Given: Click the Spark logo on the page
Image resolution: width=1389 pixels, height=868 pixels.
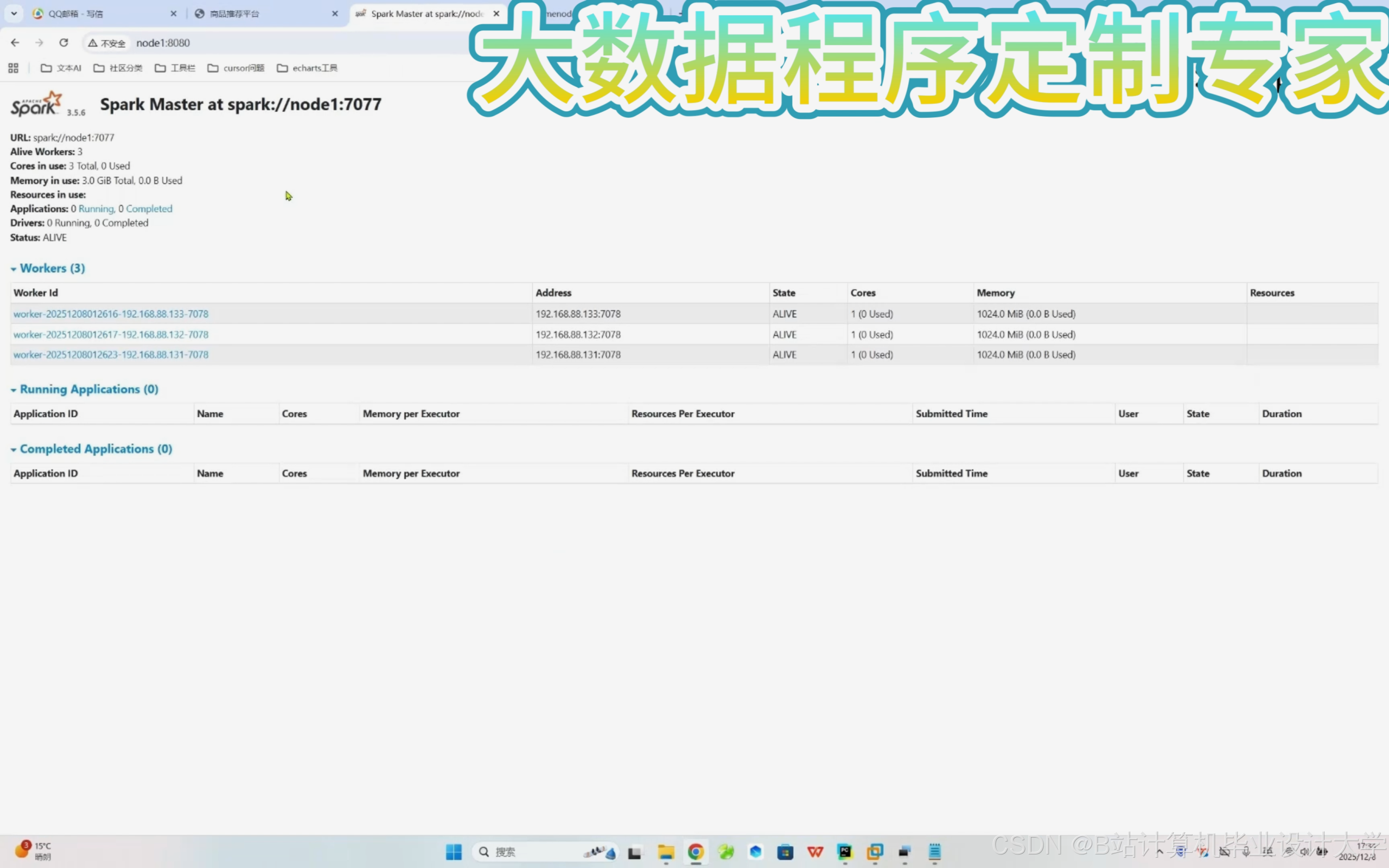Looking at the screenshot, I should 36,103.
